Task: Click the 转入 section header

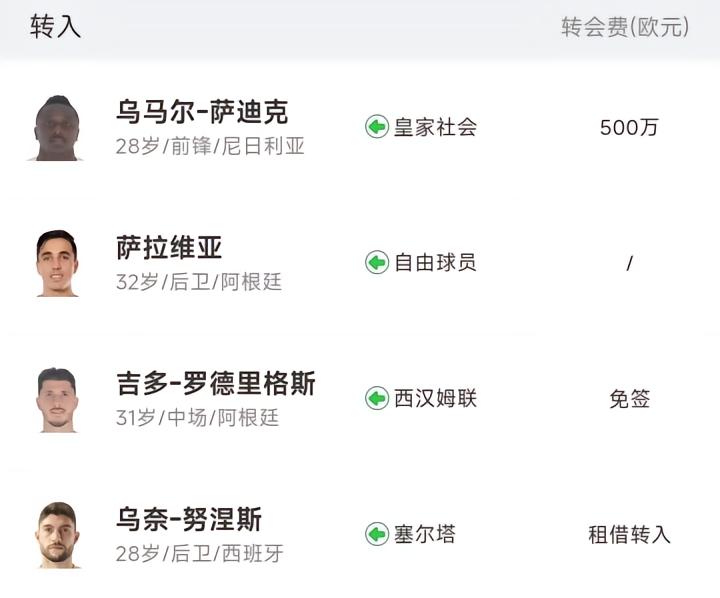Action: (56, 26)
